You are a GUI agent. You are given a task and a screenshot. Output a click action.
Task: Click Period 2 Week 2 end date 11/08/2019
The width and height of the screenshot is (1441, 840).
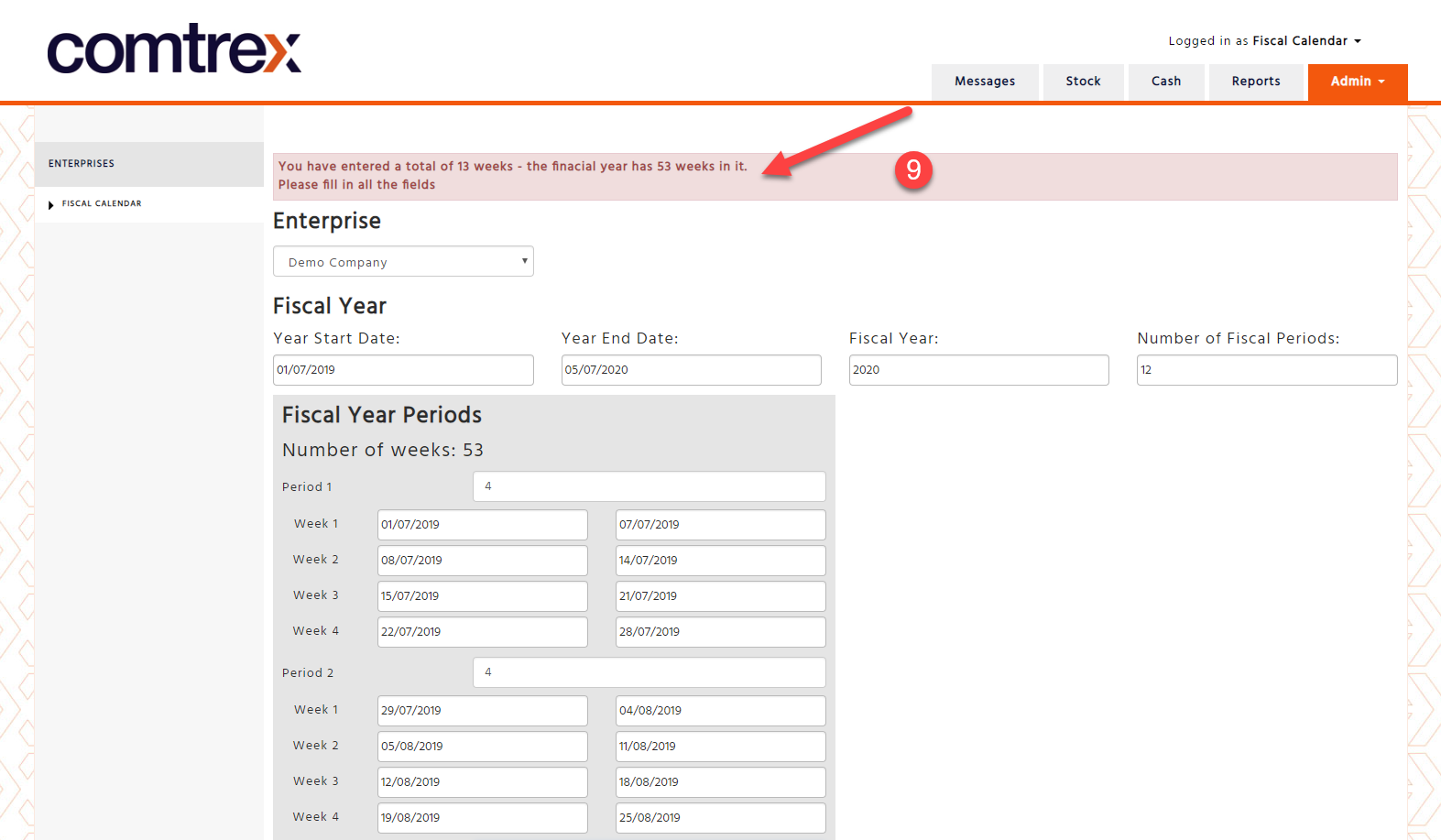pos(721,747)
